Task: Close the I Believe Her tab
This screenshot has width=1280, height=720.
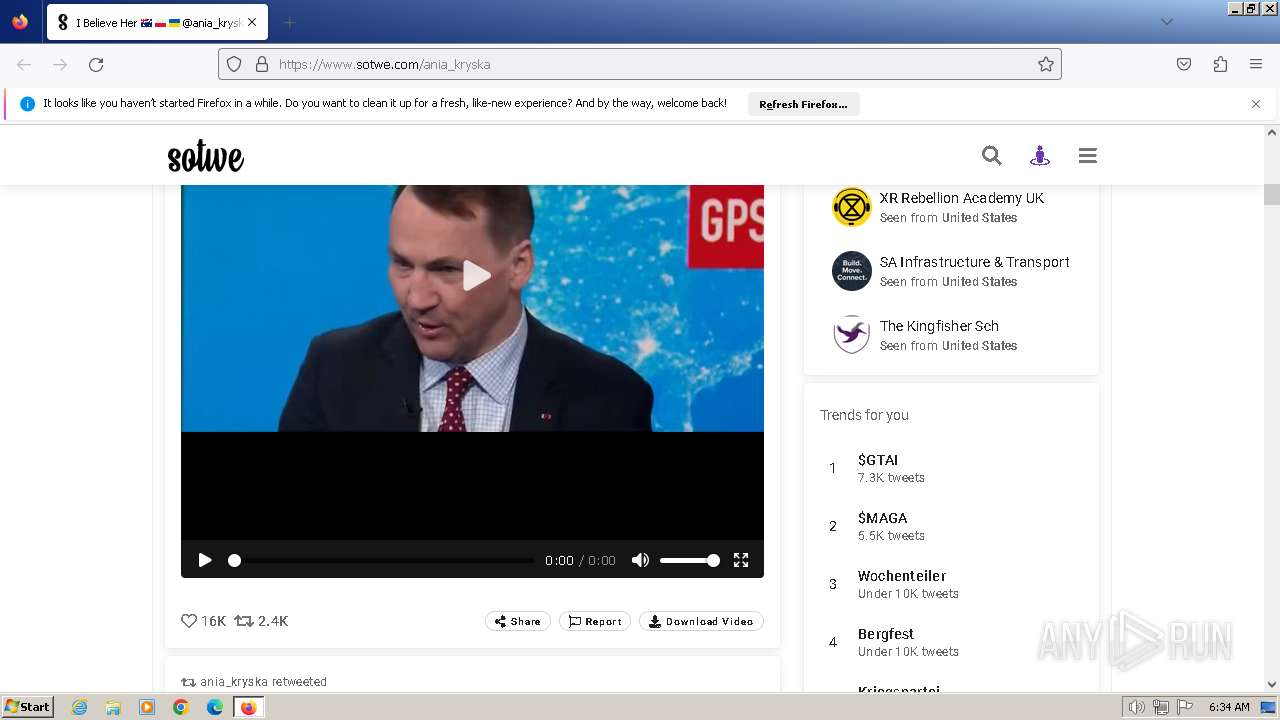Action: [x=252, y=22]
